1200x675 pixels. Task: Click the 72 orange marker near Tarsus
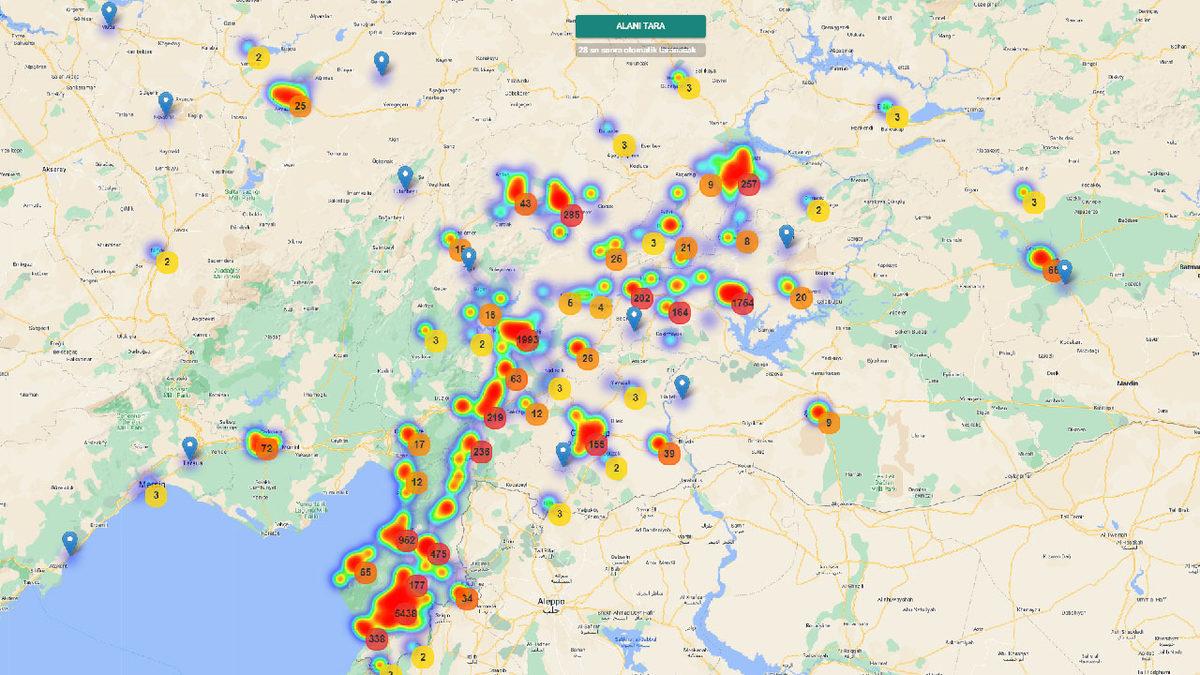[265, 447]
